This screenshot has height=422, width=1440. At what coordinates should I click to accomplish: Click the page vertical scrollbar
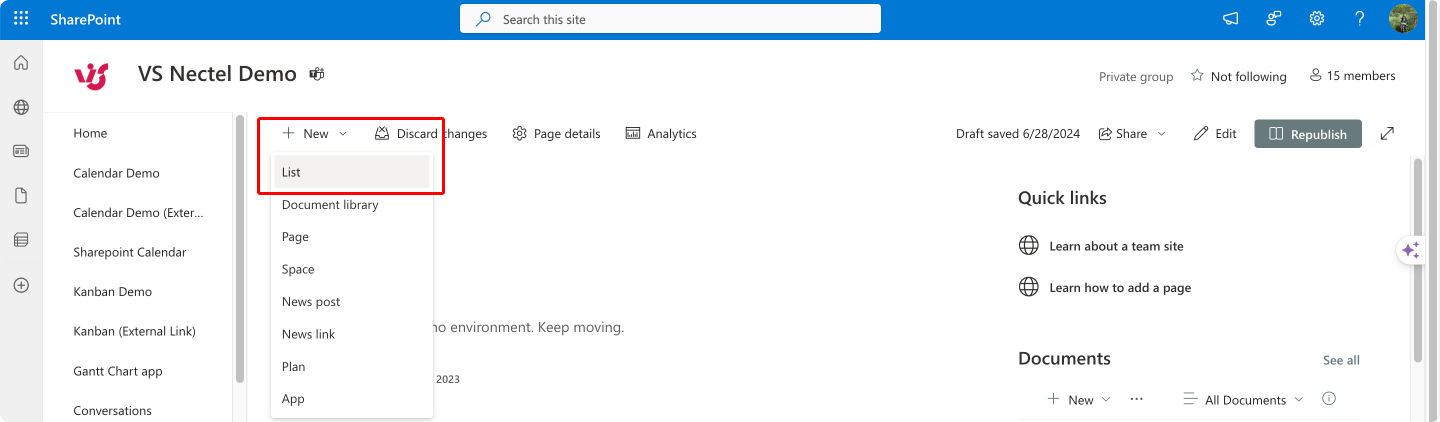[x=1417, y=260]
